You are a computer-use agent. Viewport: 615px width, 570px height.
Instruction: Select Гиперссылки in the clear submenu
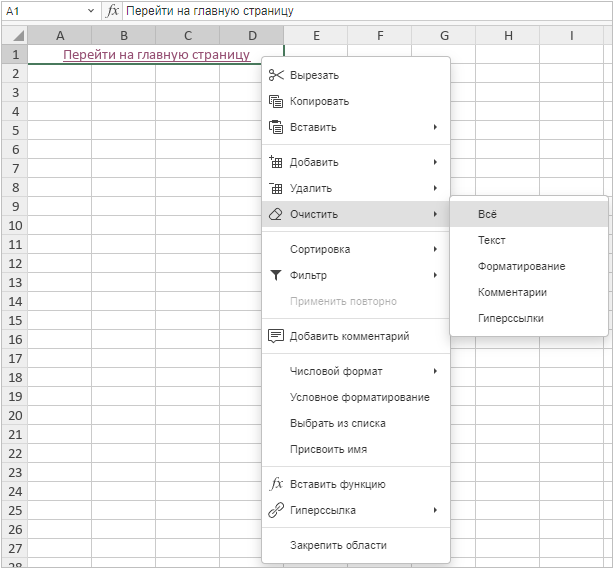[x=511, y=318]
